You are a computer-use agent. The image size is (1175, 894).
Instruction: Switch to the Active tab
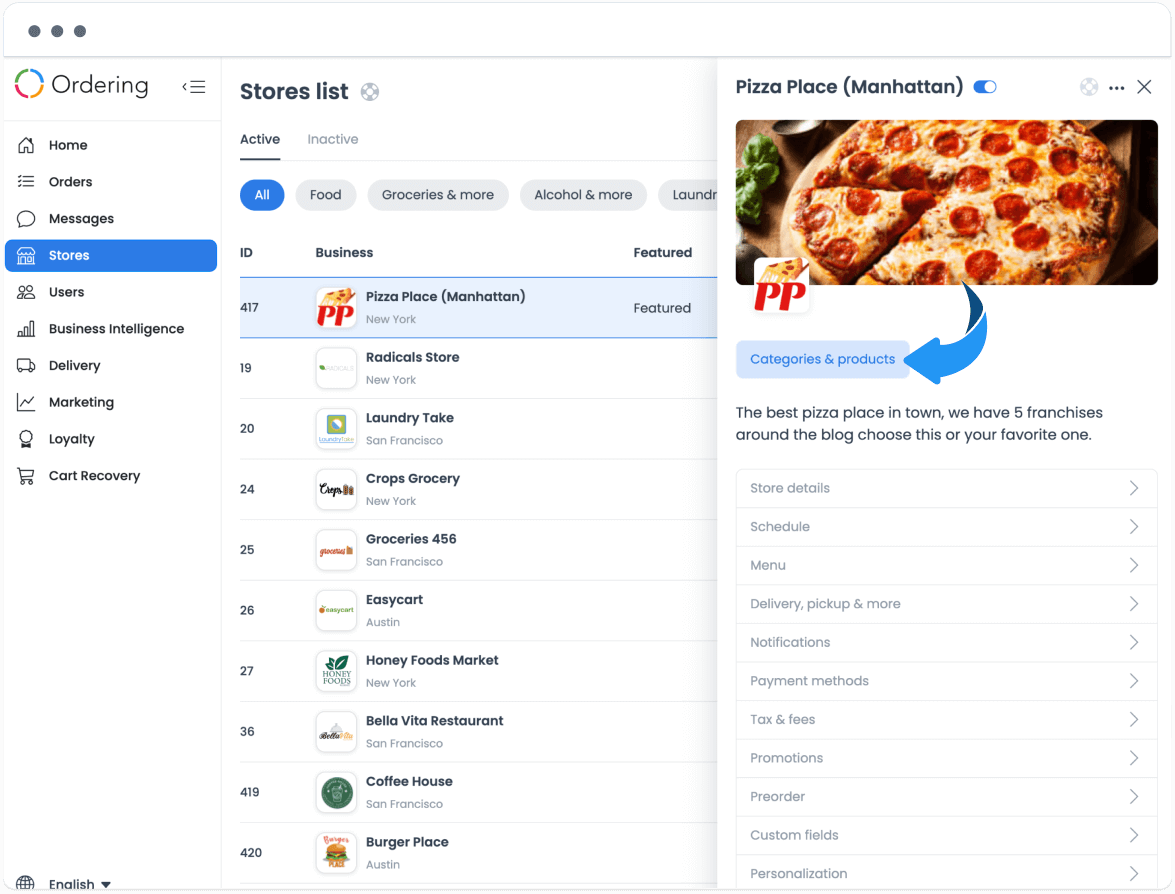260,139
